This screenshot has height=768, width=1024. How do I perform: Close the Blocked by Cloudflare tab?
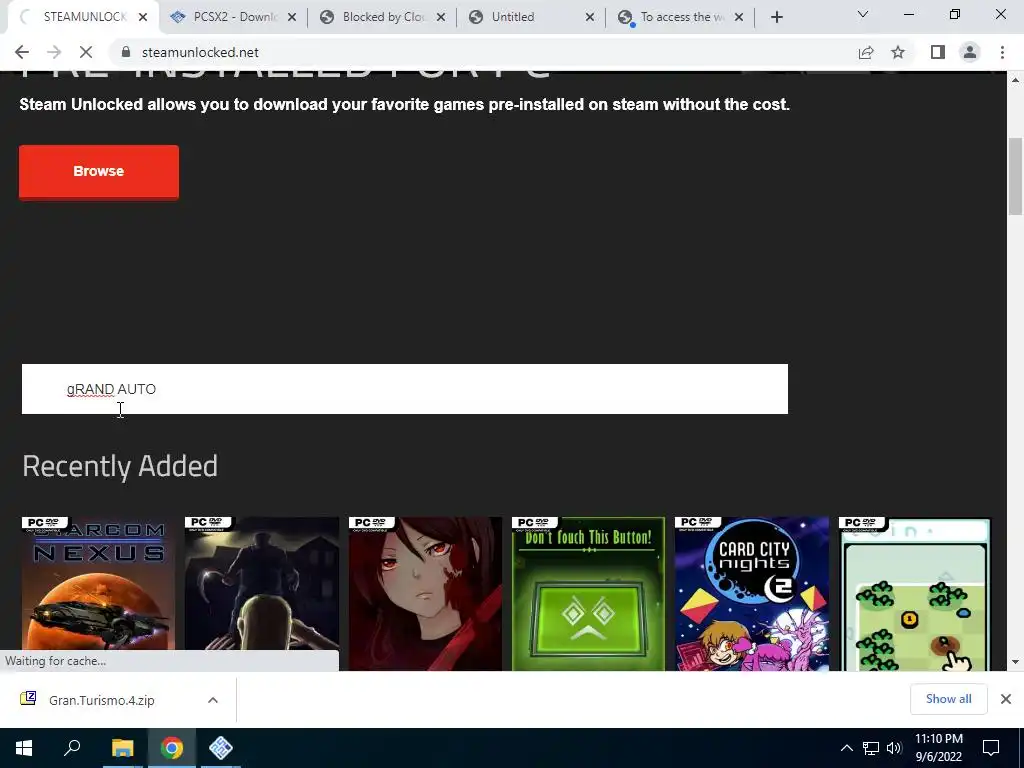(441, 18)
